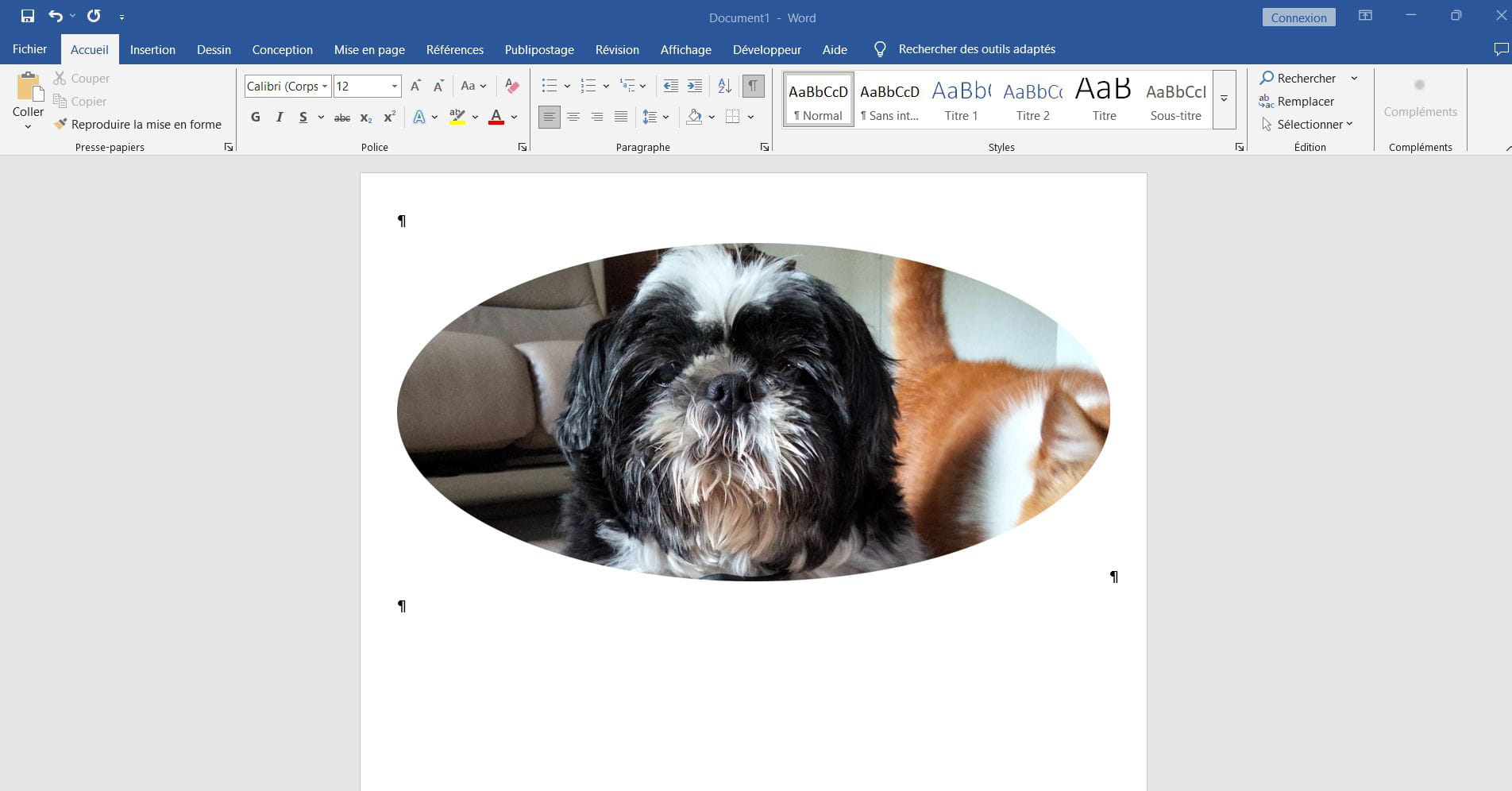Click the numbered list icon
Image resolution: width=1512 pixels, height=791 pixels.
coord(588,86)
